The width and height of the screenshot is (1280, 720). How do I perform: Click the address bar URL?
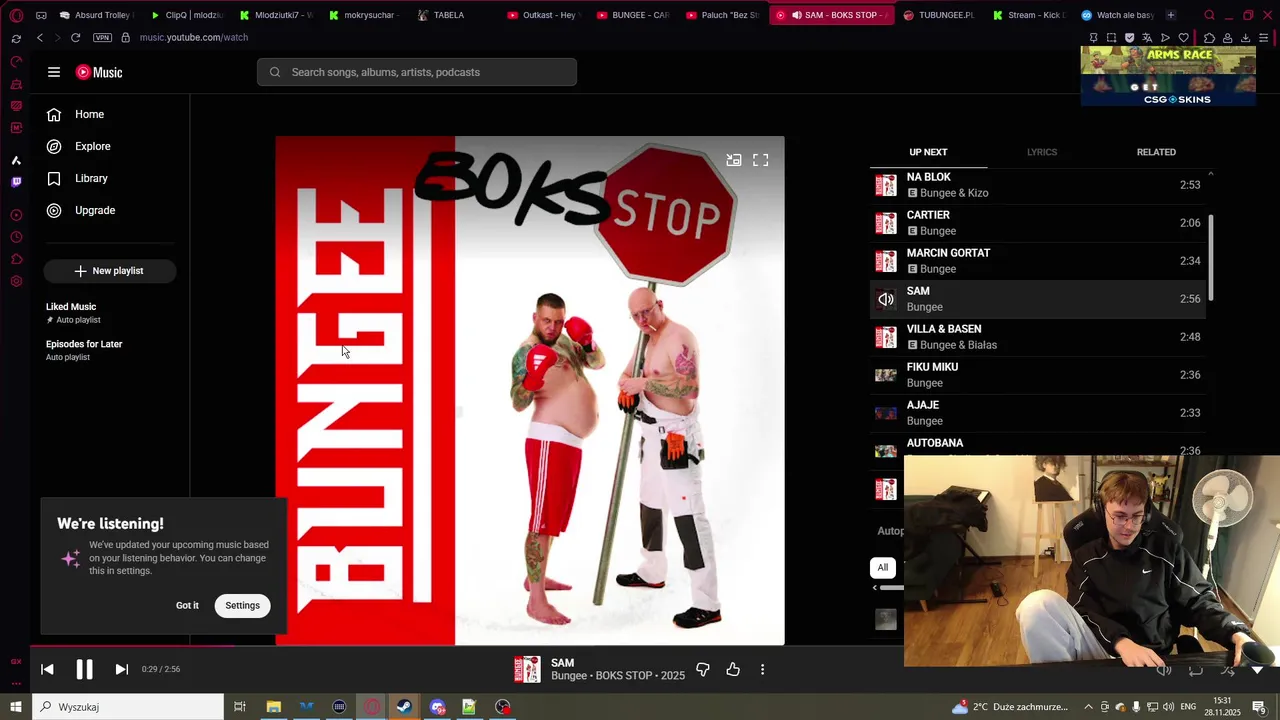pyautogui.click(x=194, y=37)
